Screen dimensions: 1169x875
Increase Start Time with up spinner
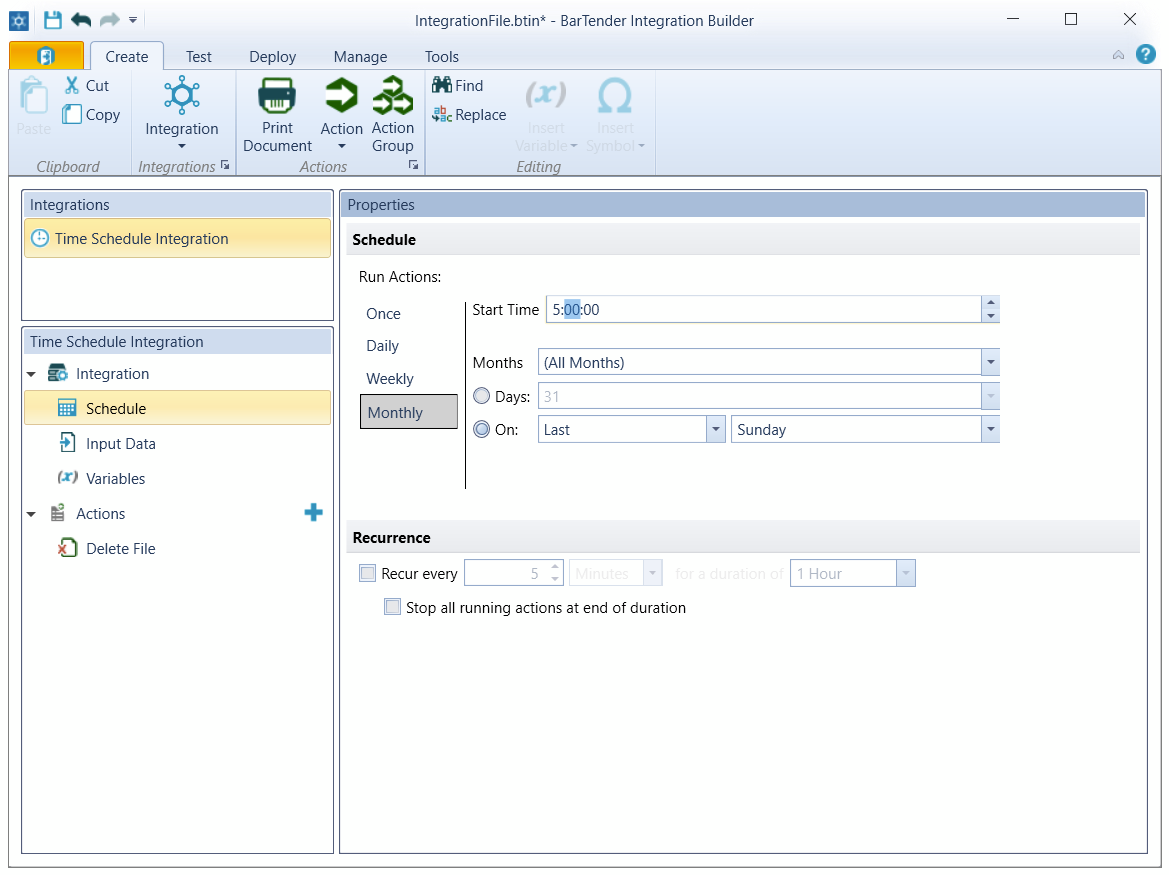990,303
